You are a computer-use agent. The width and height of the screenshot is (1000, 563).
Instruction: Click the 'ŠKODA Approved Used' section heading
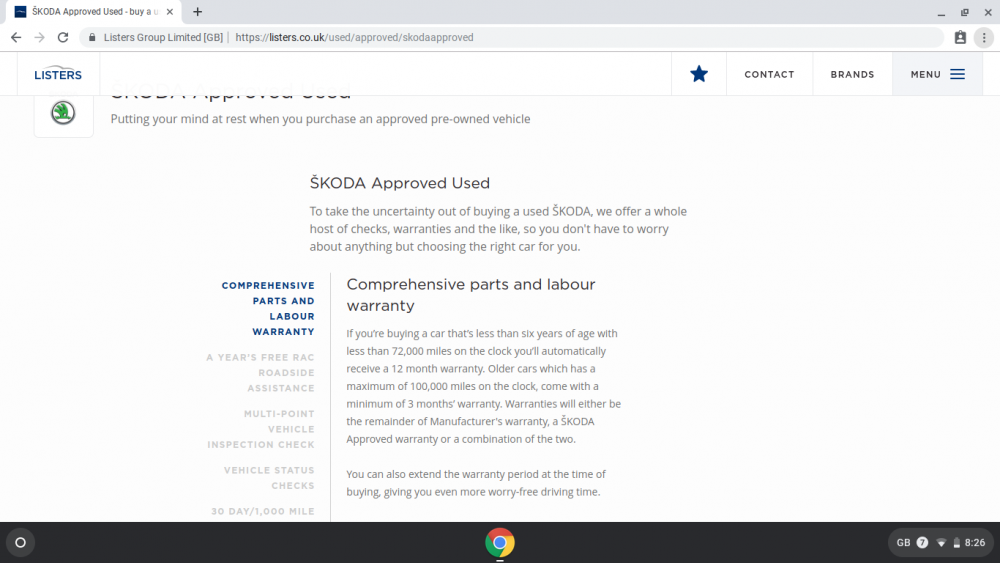click(x=400, y=183)
